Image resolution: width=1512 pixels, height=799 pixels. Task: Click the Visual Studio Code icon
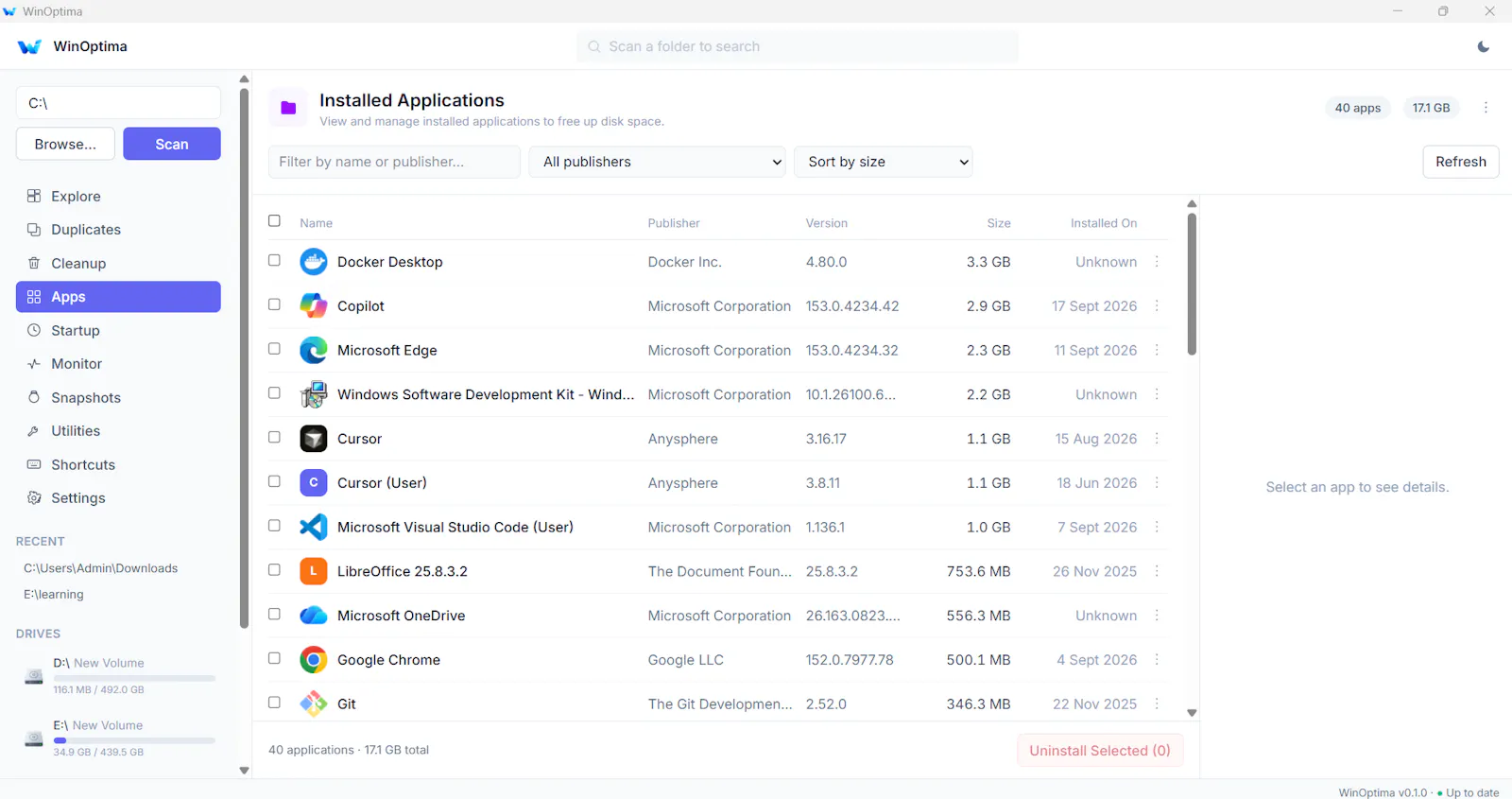pos(314,528)
